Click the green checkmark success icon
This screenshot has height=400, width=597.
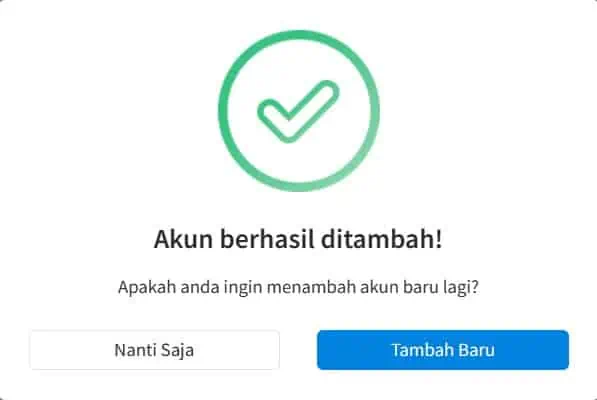coord(298,111)
